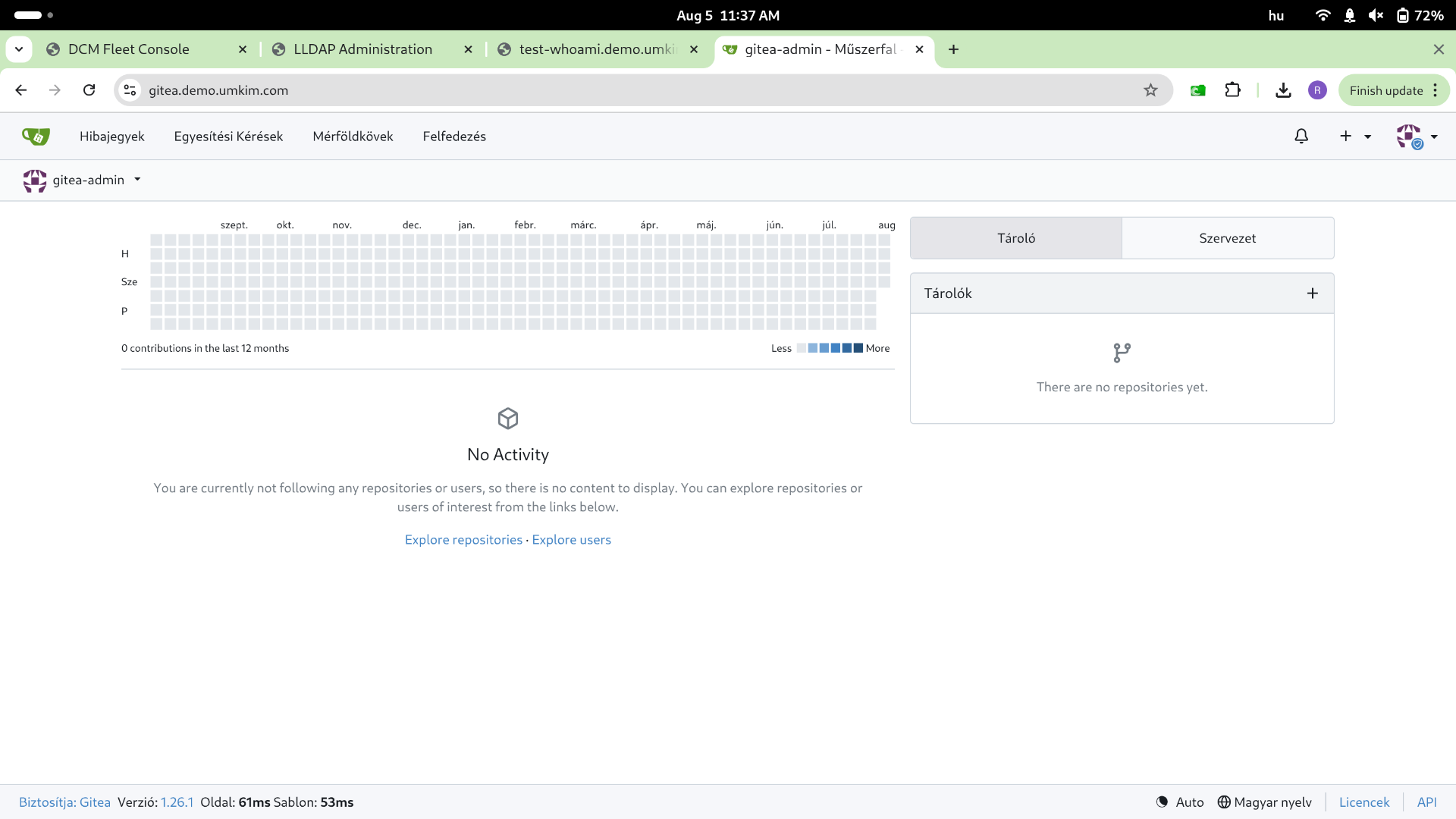Open the API footer link
The image size is (1456, 819).
click(x=1427, y=802)
